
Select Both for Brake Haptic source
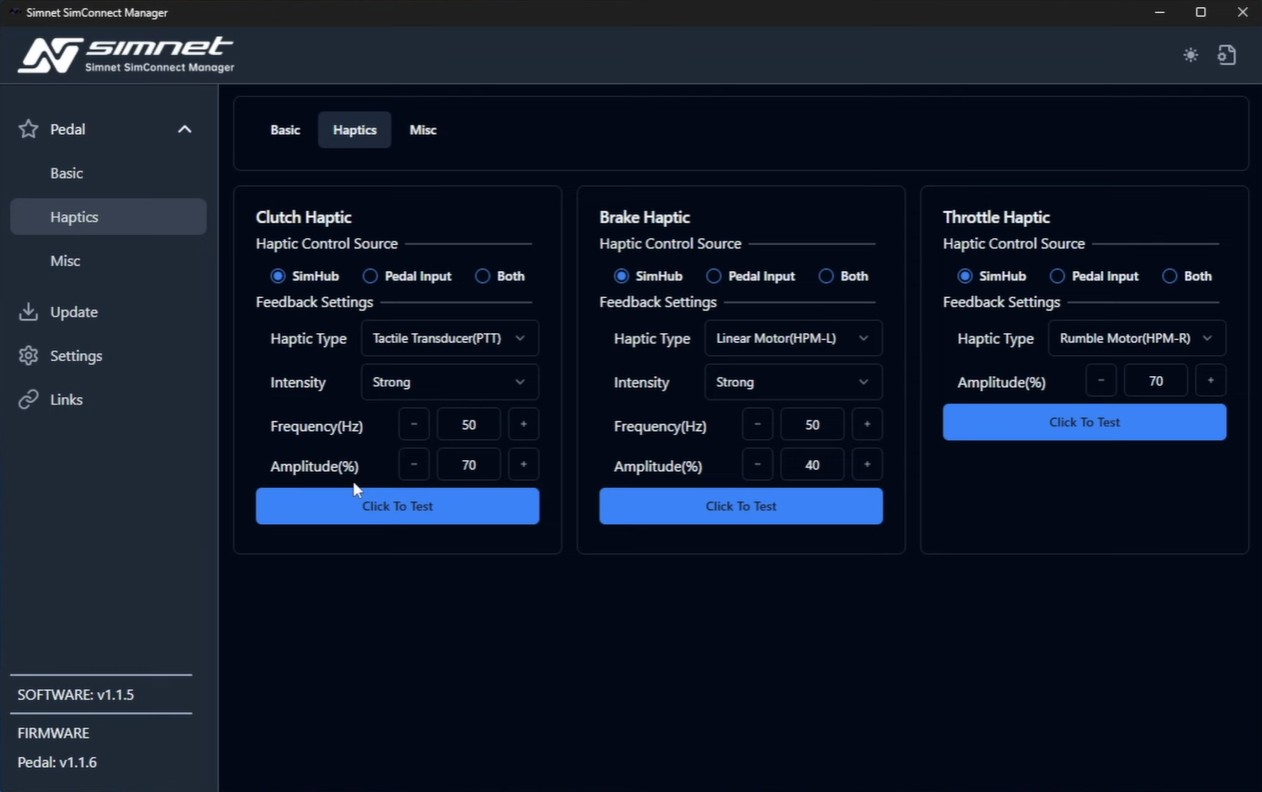click(x=826, y=276)
